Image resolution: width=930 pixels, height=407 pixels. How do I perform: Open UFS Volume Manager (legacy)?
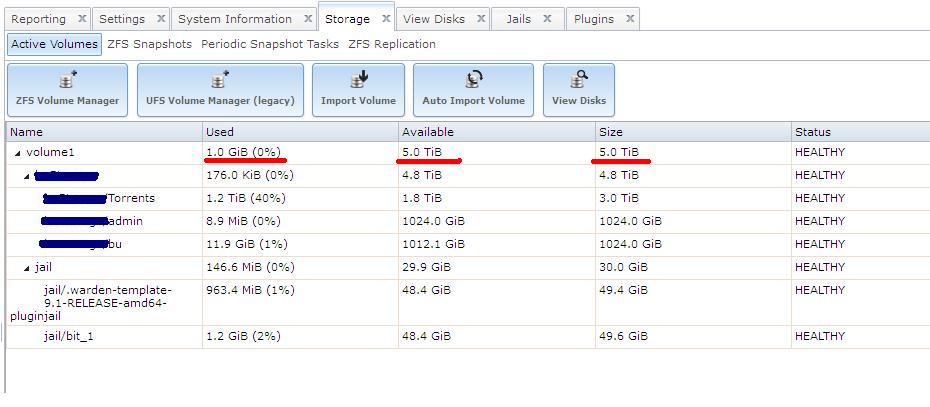[x=220, y=82]
